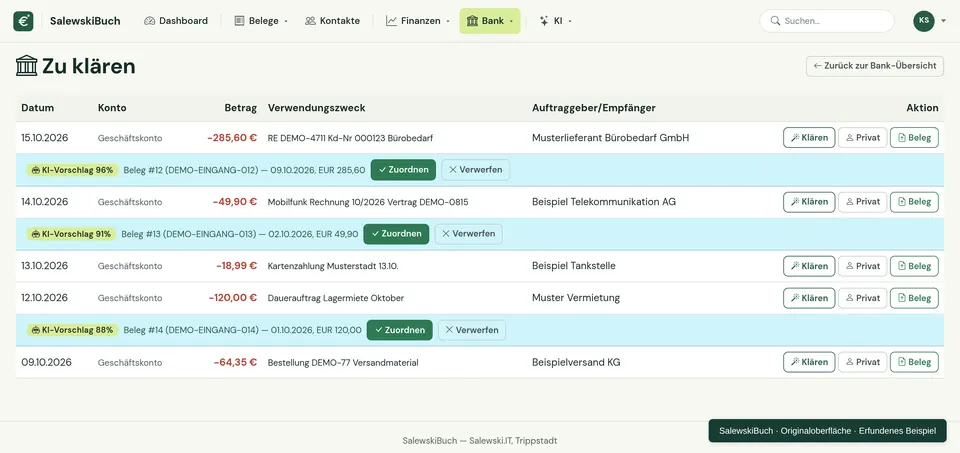The image size is (960, 453).
Task: Click Beleg for the Beispiel Telekommunikation row
Action: pos(914,201)
